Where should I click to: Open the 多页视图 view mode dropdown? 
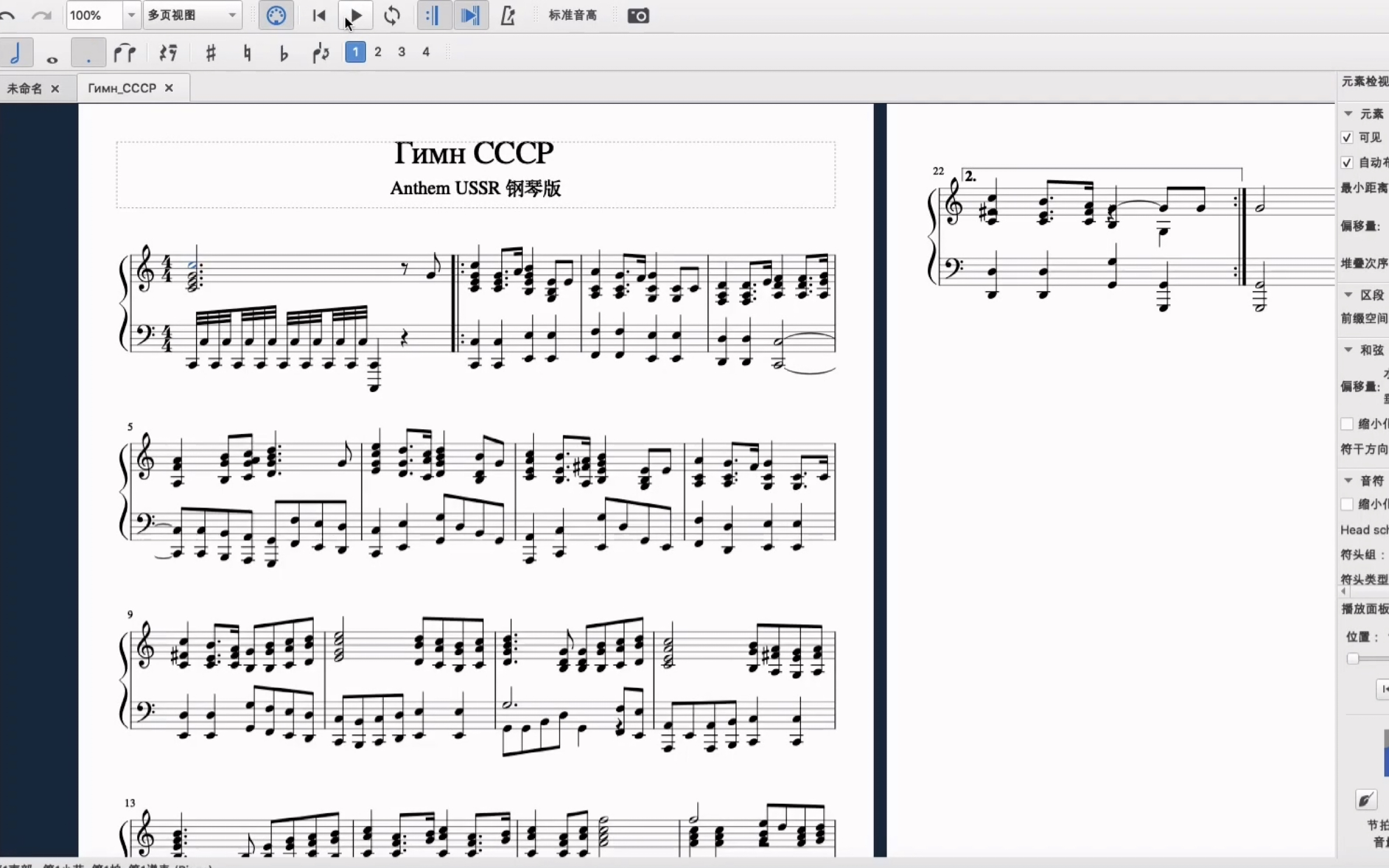point(192,15)
